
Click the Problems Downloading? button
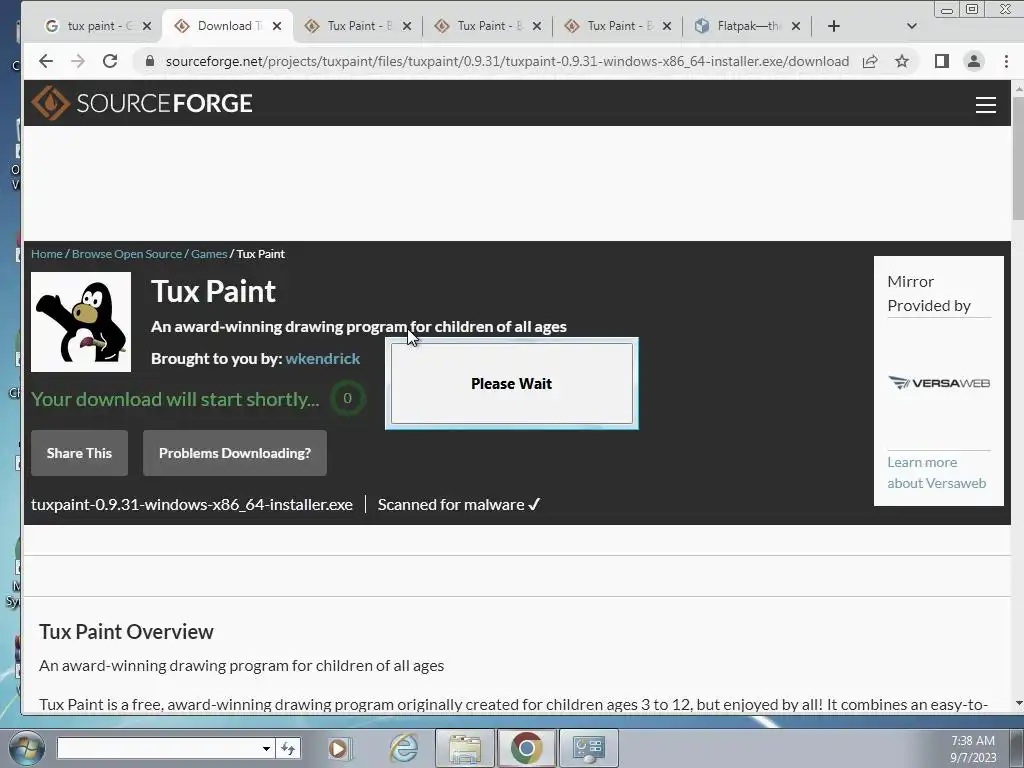click(234, 453)
